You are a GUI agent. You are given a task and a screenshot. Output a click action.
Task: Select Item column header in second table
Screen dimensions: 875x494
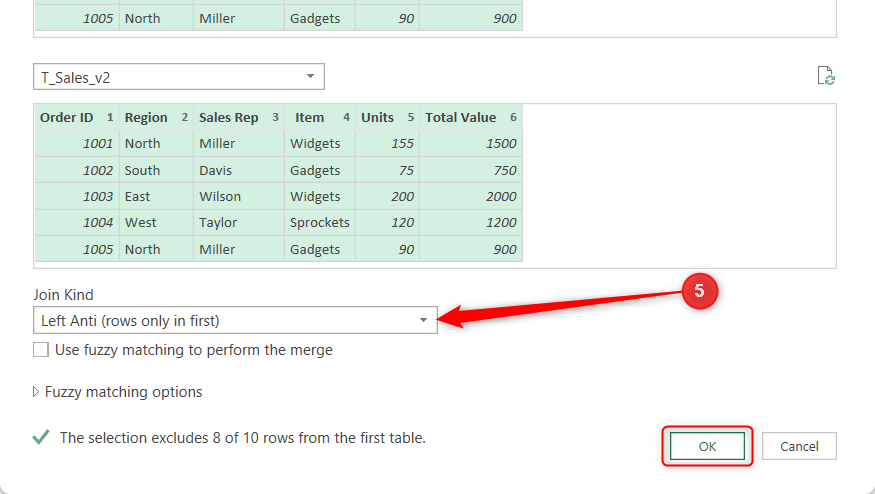pos(320,117)
